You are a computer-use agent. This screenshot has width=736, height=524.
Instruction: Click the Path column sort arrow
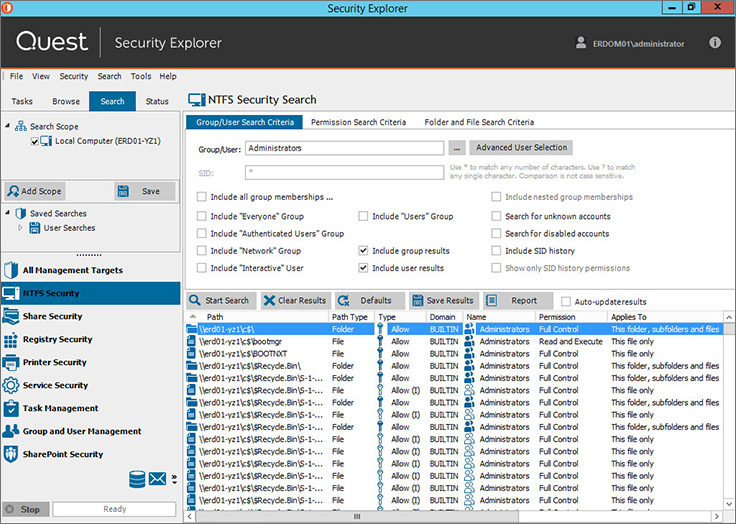pos(193,316)
